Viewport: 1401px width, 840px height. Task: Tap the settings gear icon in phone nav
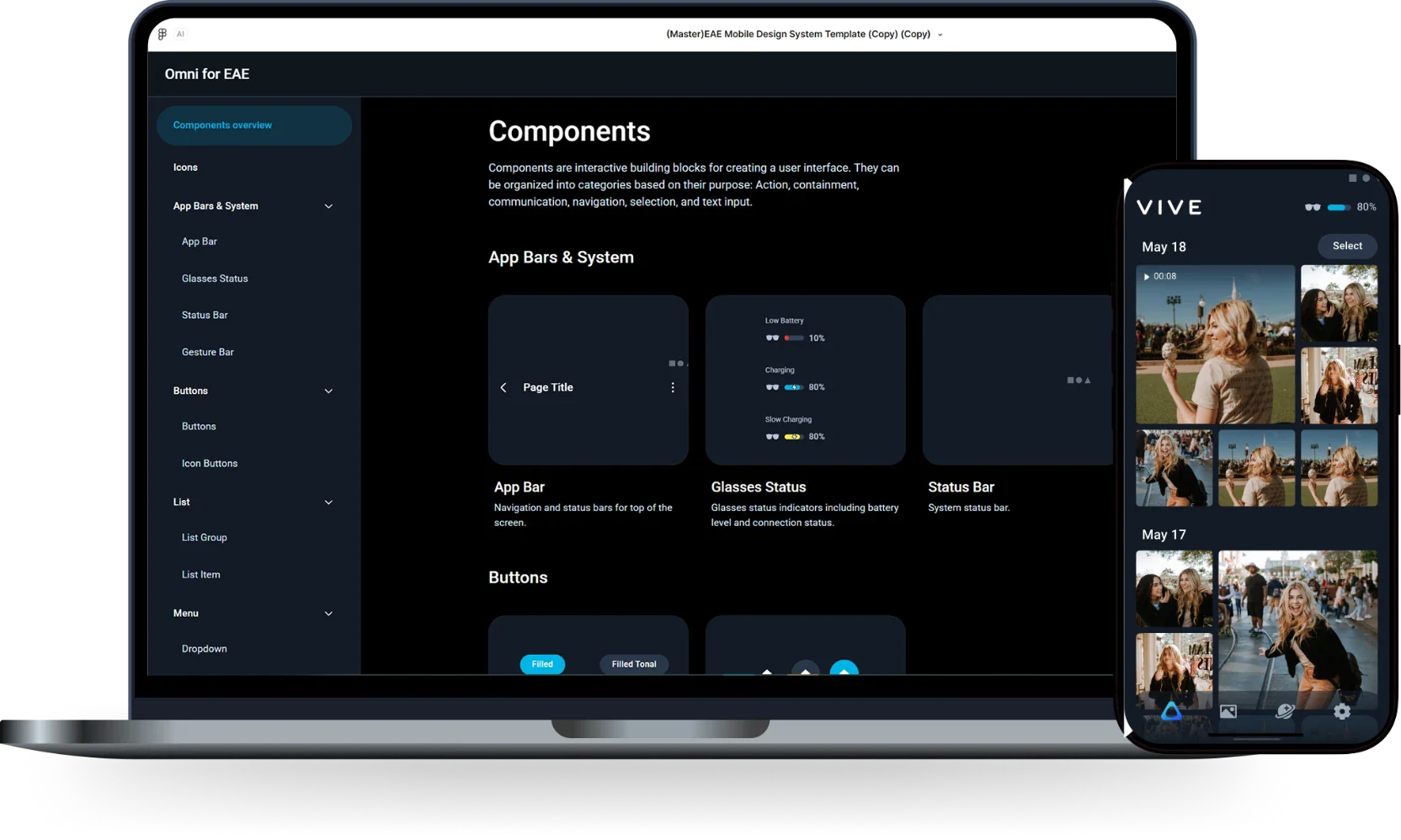(1342, 712)
